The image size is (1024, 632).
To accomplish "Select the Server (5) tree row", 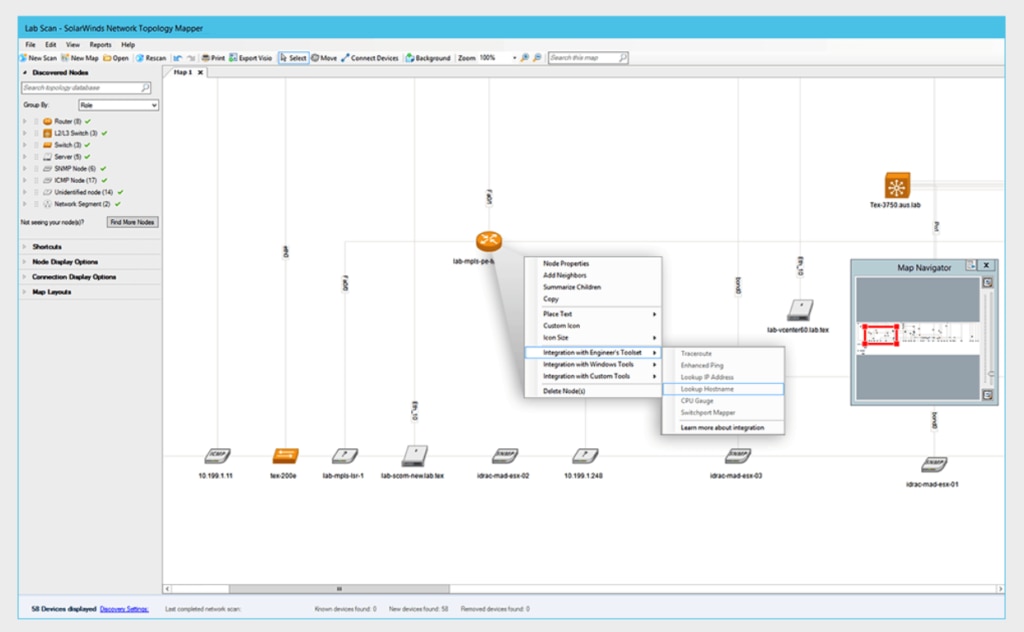I will point(67,157).
